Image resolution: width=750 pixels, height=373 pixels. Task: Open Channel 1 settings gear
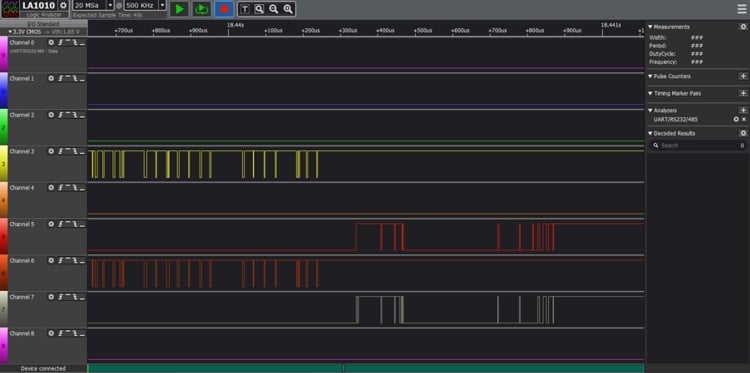(x=51, y=78)
